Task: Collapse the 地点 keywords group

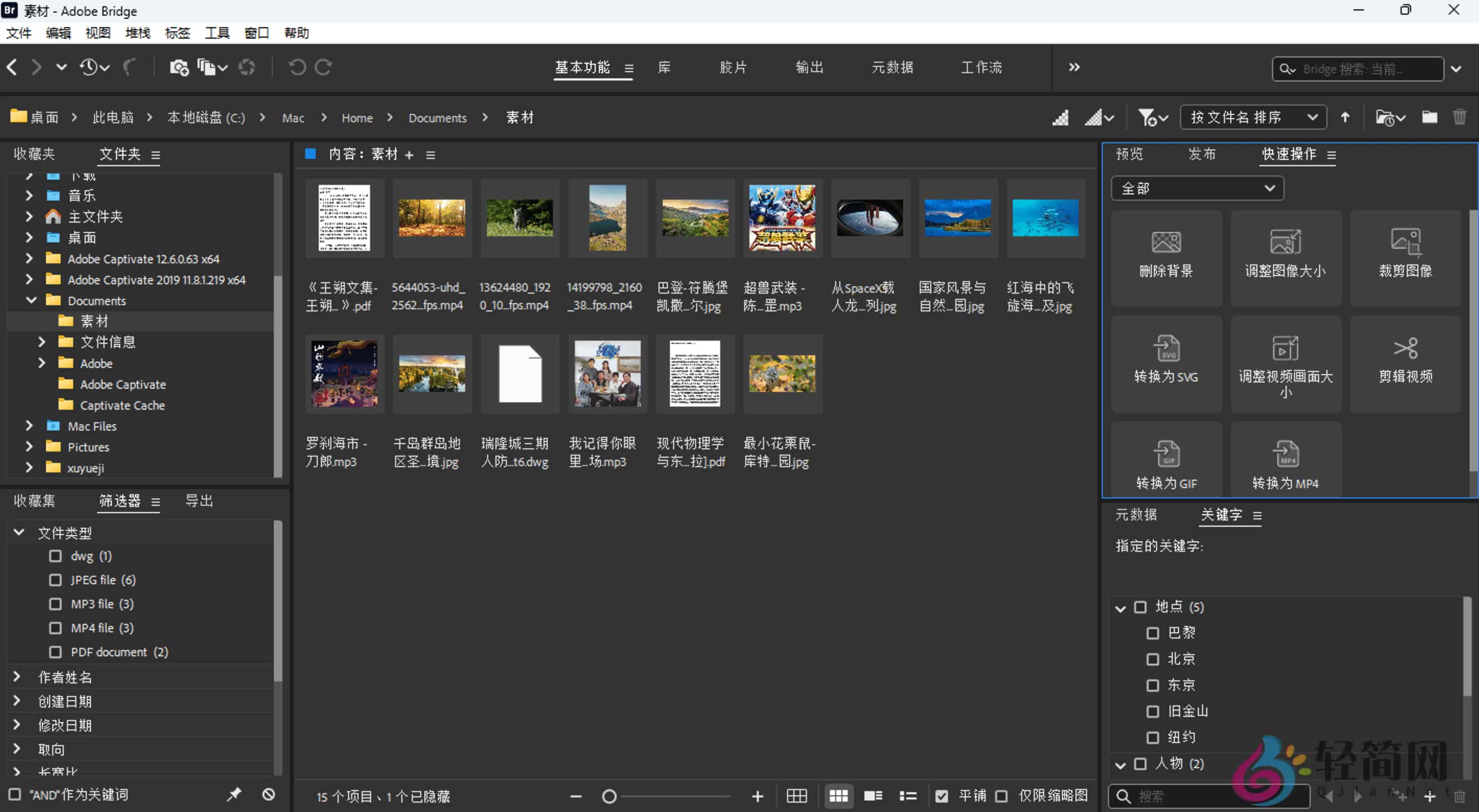Action: coord(1119,607)
